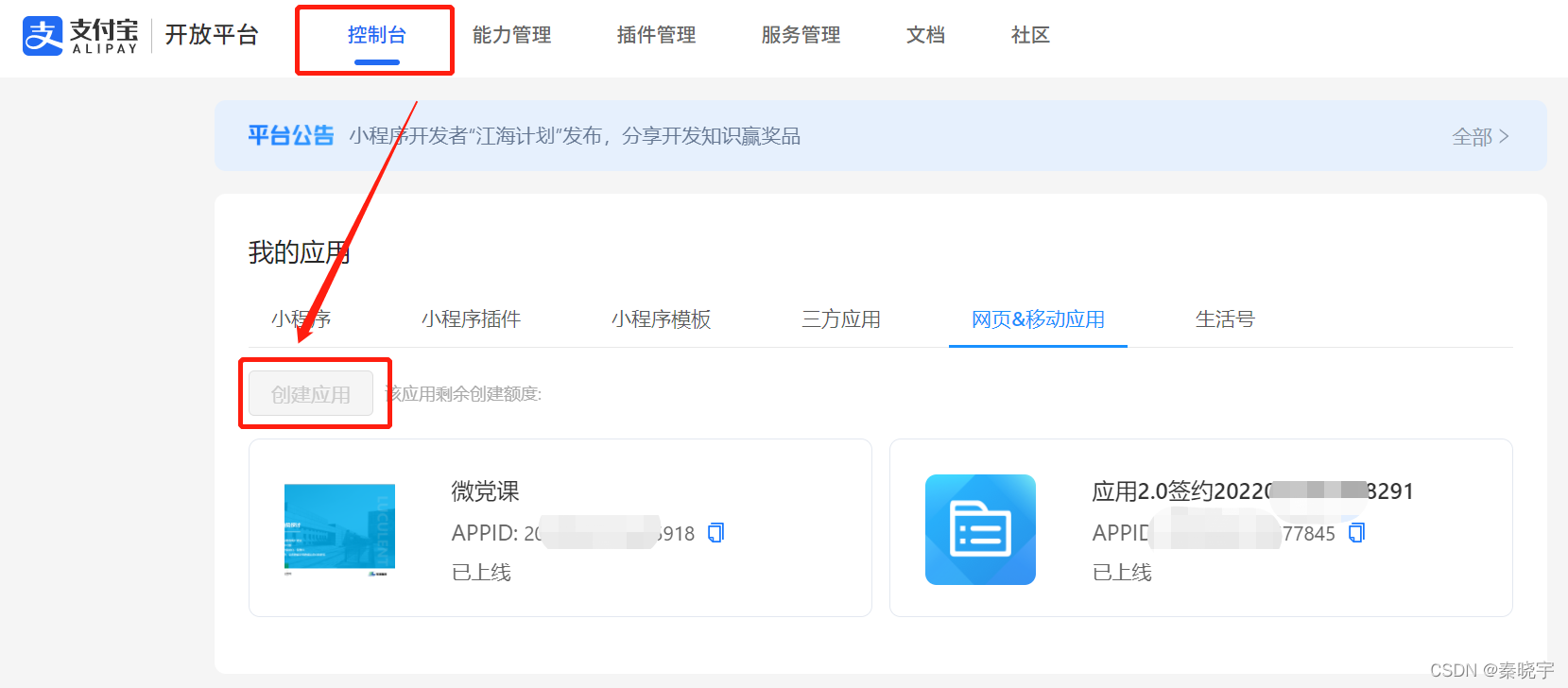This screenshot has height=688, width=1568.
Task: Switch to the 控制台 tab
Action: point(377,35)
